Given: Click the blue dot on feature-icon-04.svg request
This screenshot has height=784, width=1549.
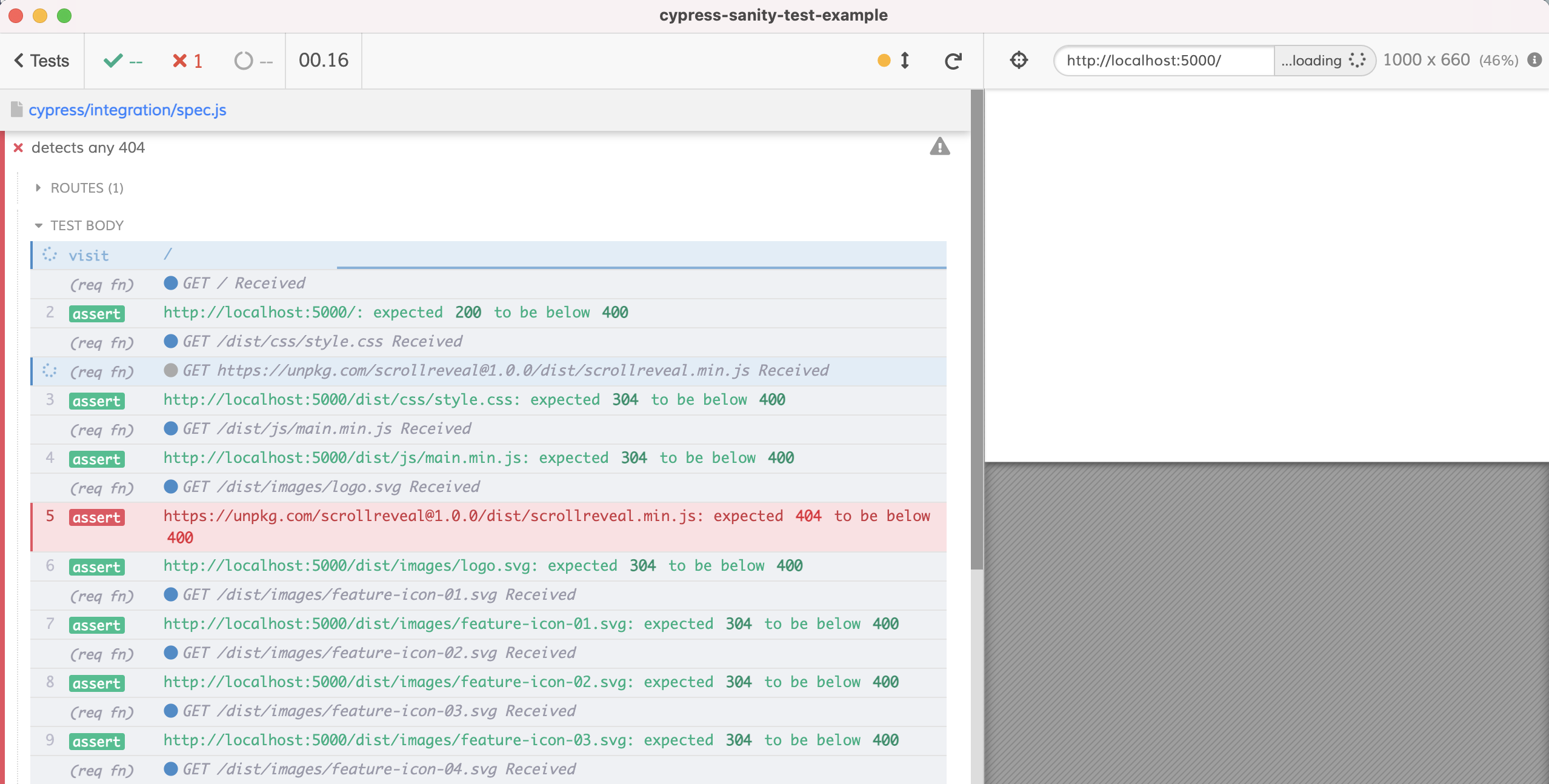Looking at the screenshot, I should 171,769.
